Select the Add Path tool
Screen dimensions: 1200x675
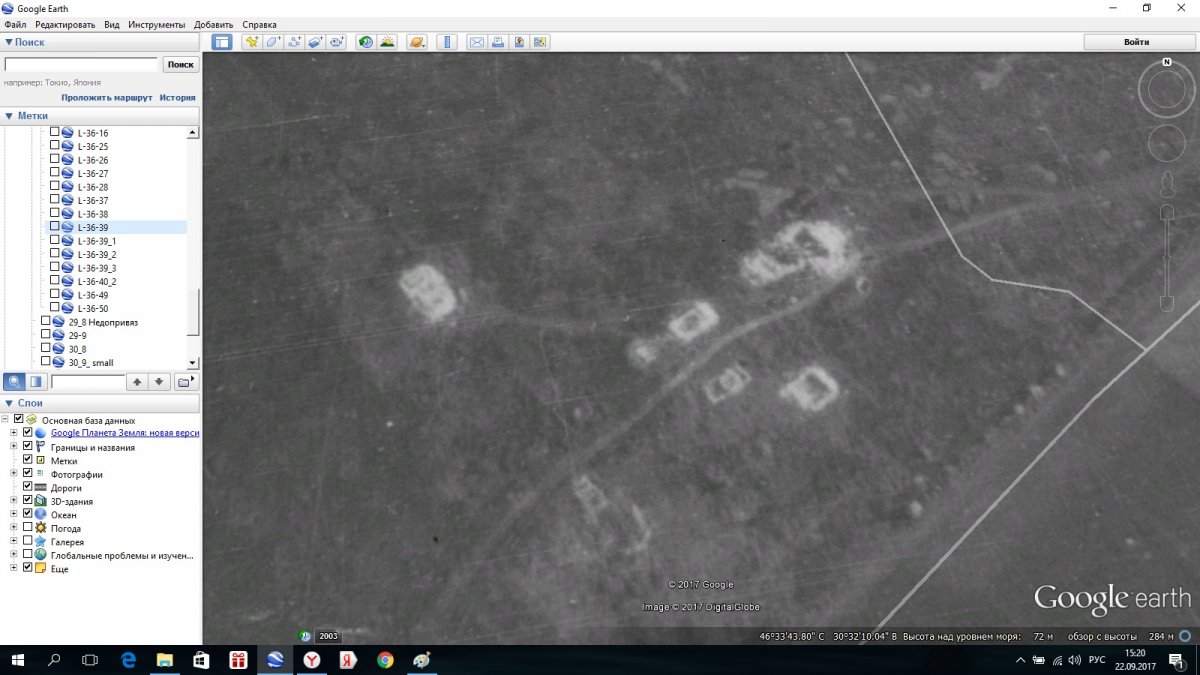pyautogui.click(x=294, y=42)
